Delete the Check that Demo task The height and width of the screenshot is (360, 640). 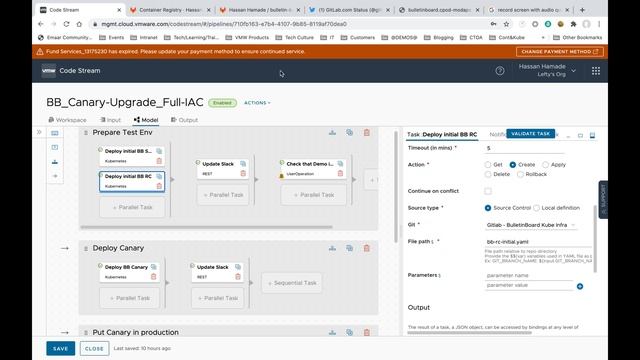point(340,173)
